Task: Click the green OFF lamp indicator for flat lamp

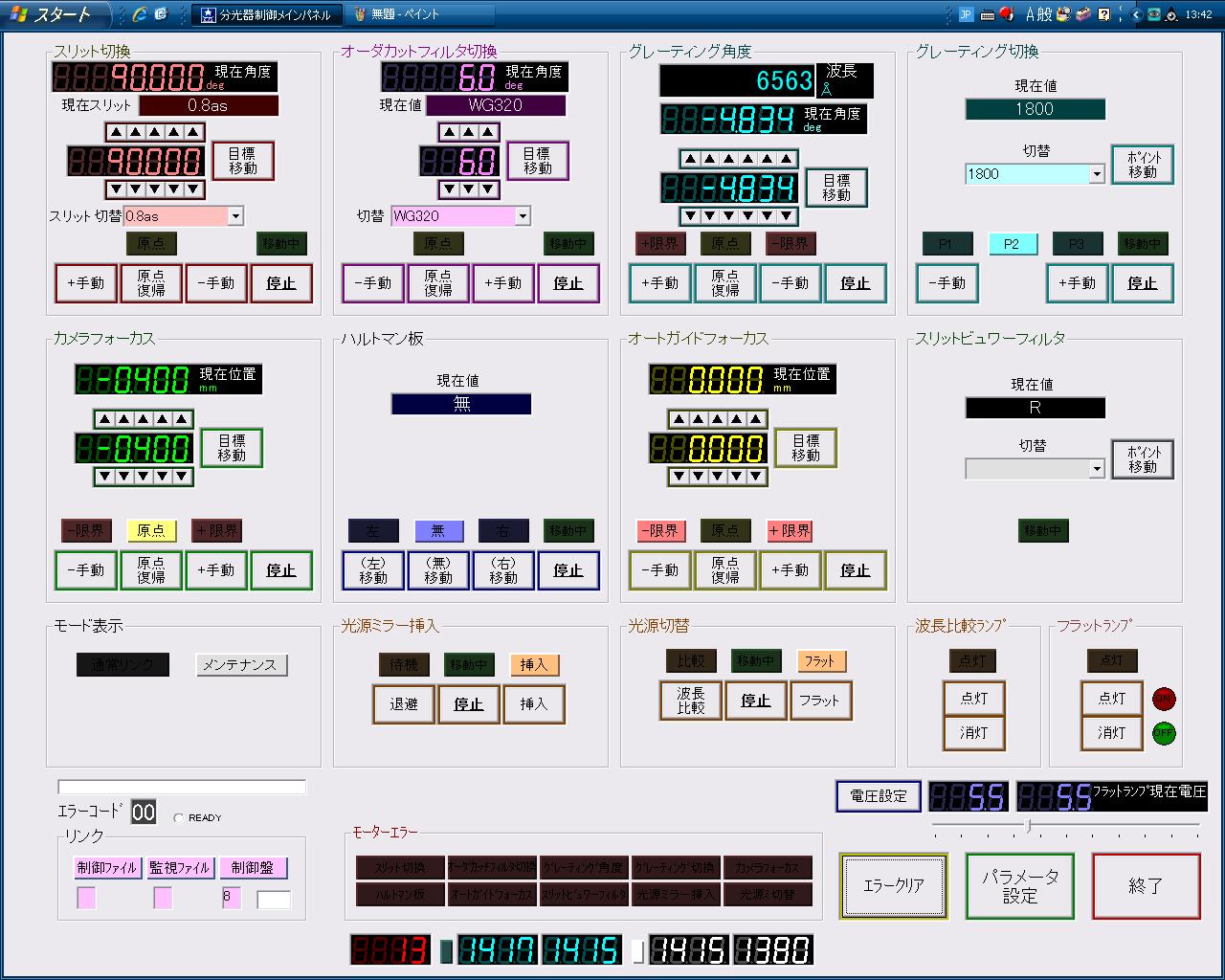Action: click(1164, 734)
